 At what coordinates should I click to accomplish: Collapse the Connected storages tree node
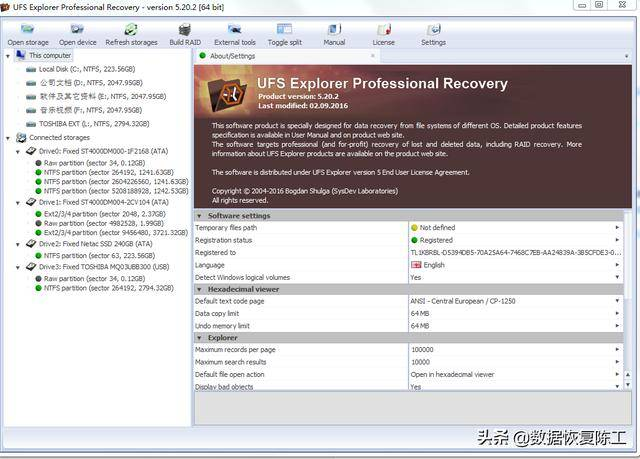(x=8, y=138)
